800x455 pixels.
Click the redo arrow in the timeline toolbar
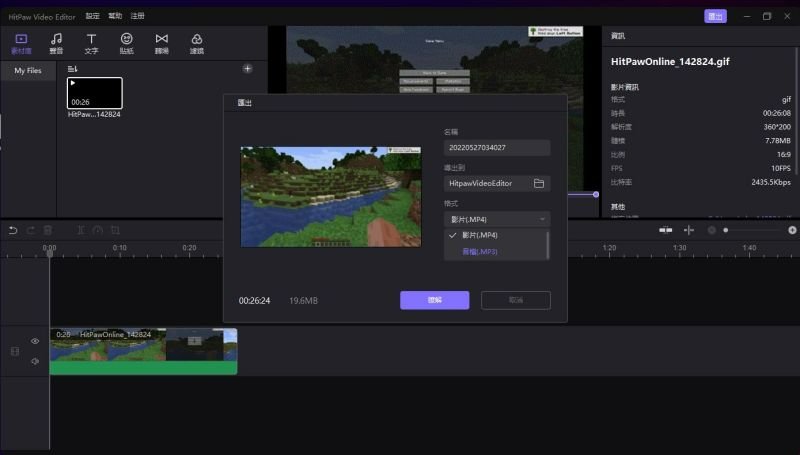point(31,230)
